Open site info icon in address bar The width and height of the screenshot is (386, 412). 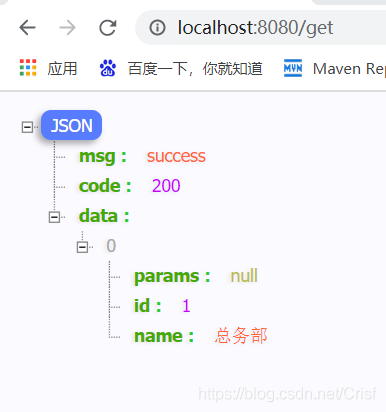tap(157, 27)
